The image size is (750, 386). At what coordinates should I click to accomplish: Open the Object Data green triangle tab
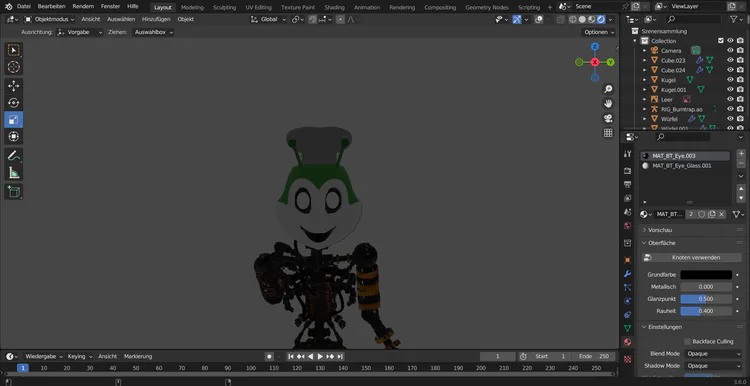[628, 328]
